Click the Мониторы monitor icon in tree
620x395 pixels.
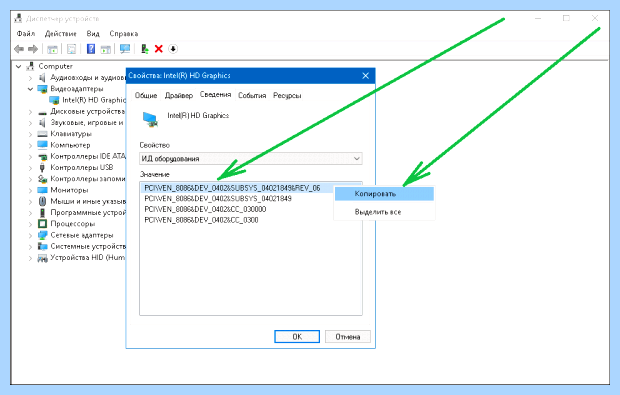coord(42,190)
